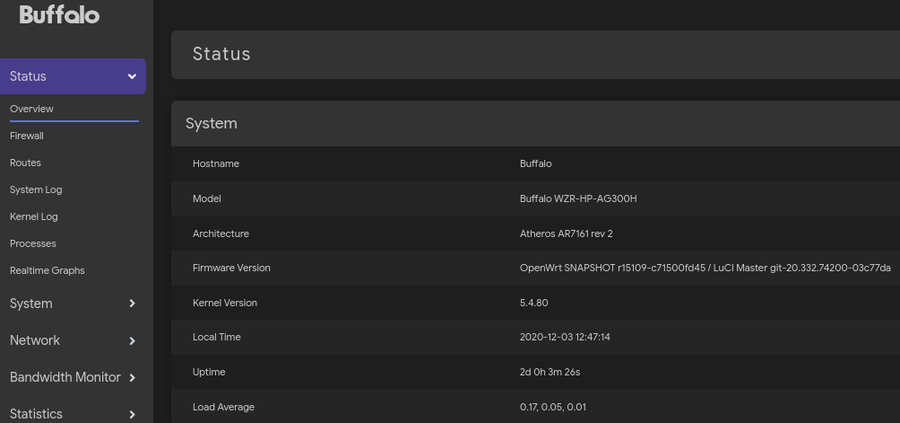
Task: Click the Statistics sidebar label
Action: 36,414
